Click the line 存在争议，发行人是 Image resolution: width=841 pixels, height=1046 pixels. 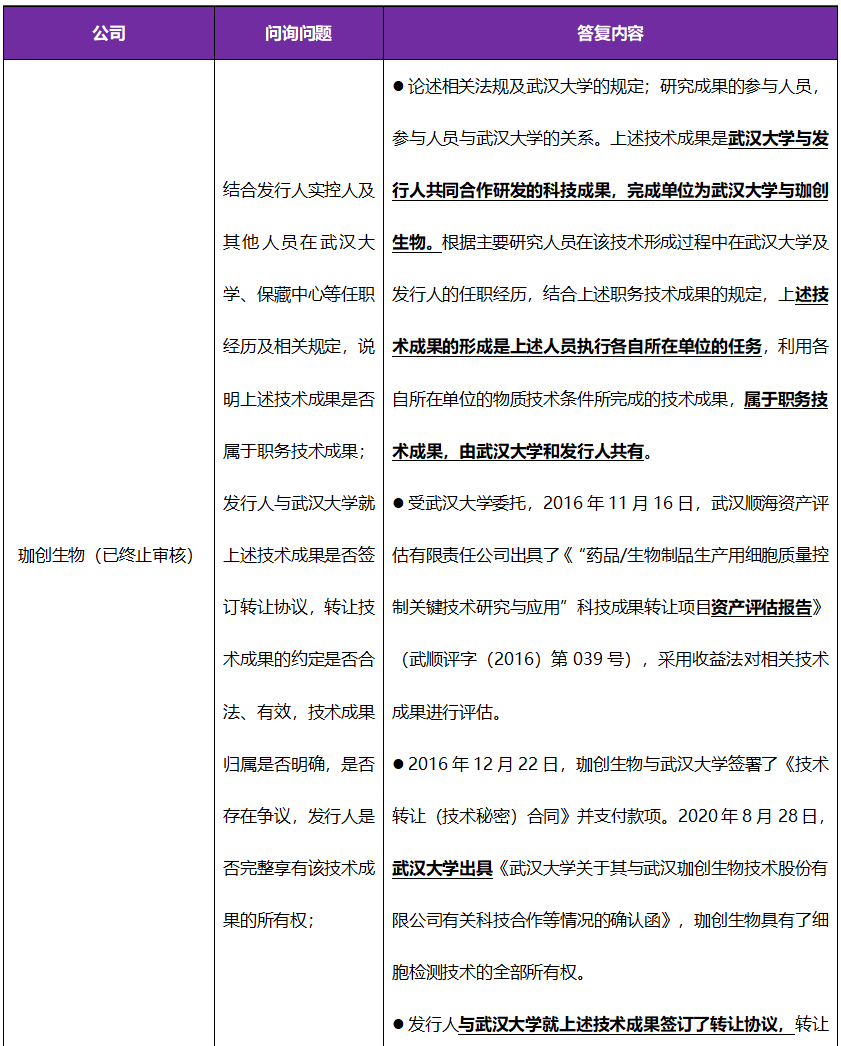click(x=299, y=816)
